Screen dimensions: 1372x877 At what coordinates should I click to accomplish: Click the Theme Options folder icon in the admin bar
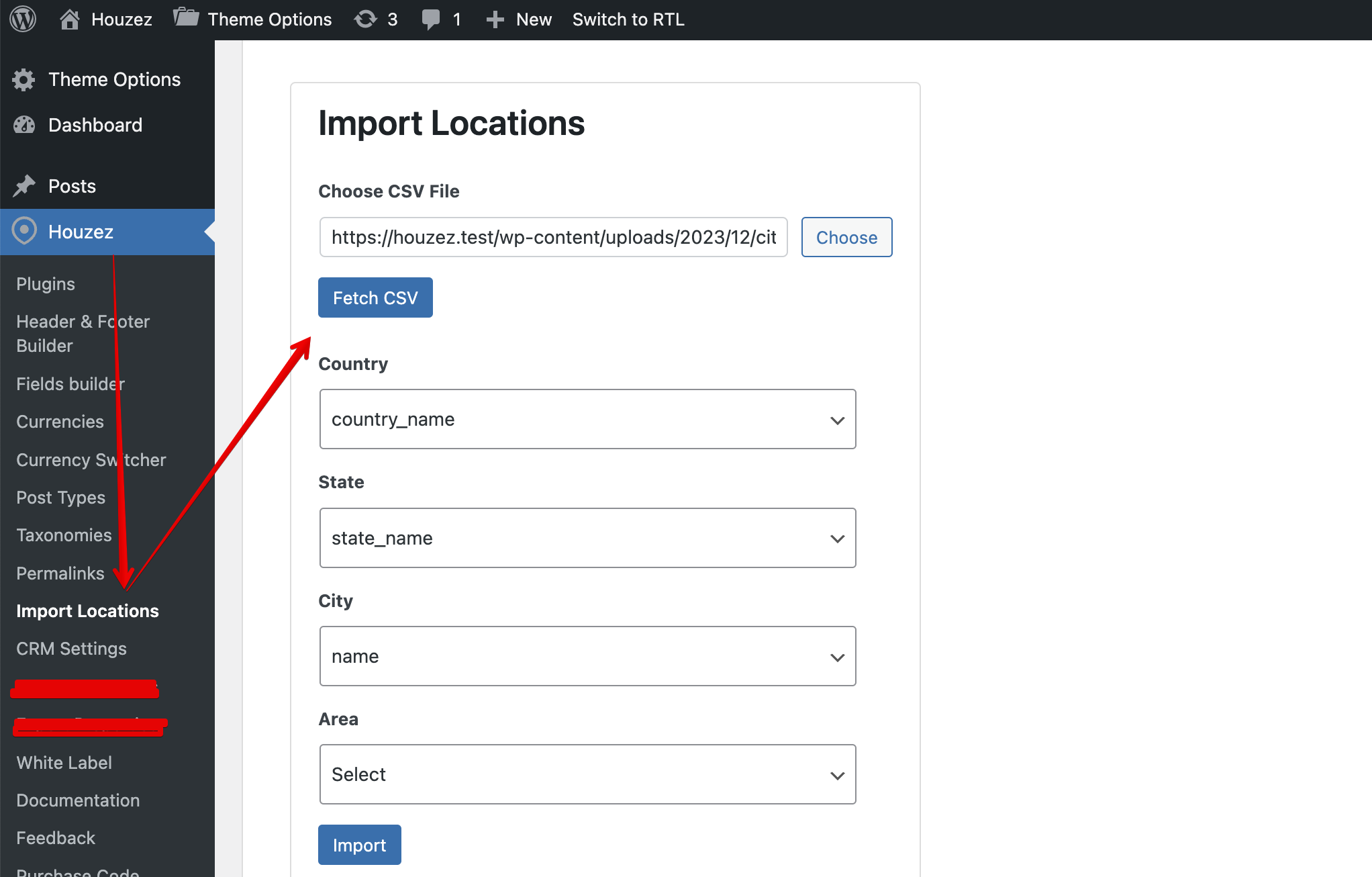pyautogui.click(x=186, y=17)
